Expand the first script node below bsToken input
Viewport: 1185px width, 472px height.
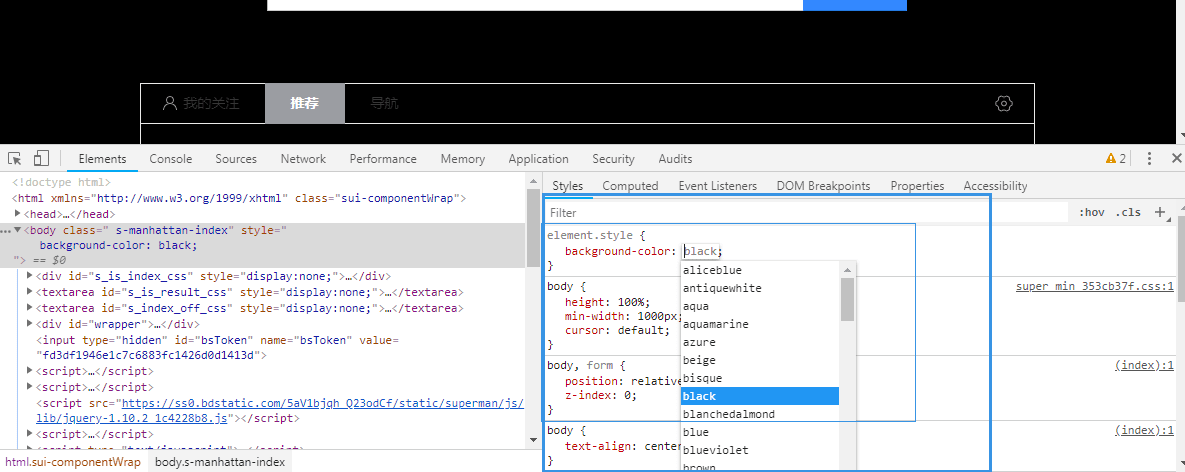click(30, 372)
